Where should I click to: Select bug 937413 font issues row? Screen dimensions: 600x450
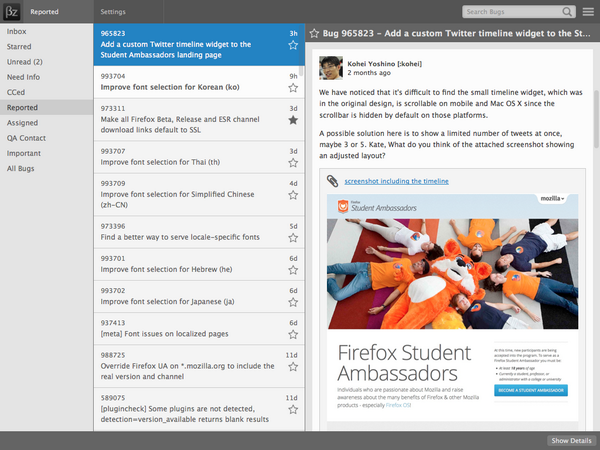pyautogui.click(x=199, y=328)
